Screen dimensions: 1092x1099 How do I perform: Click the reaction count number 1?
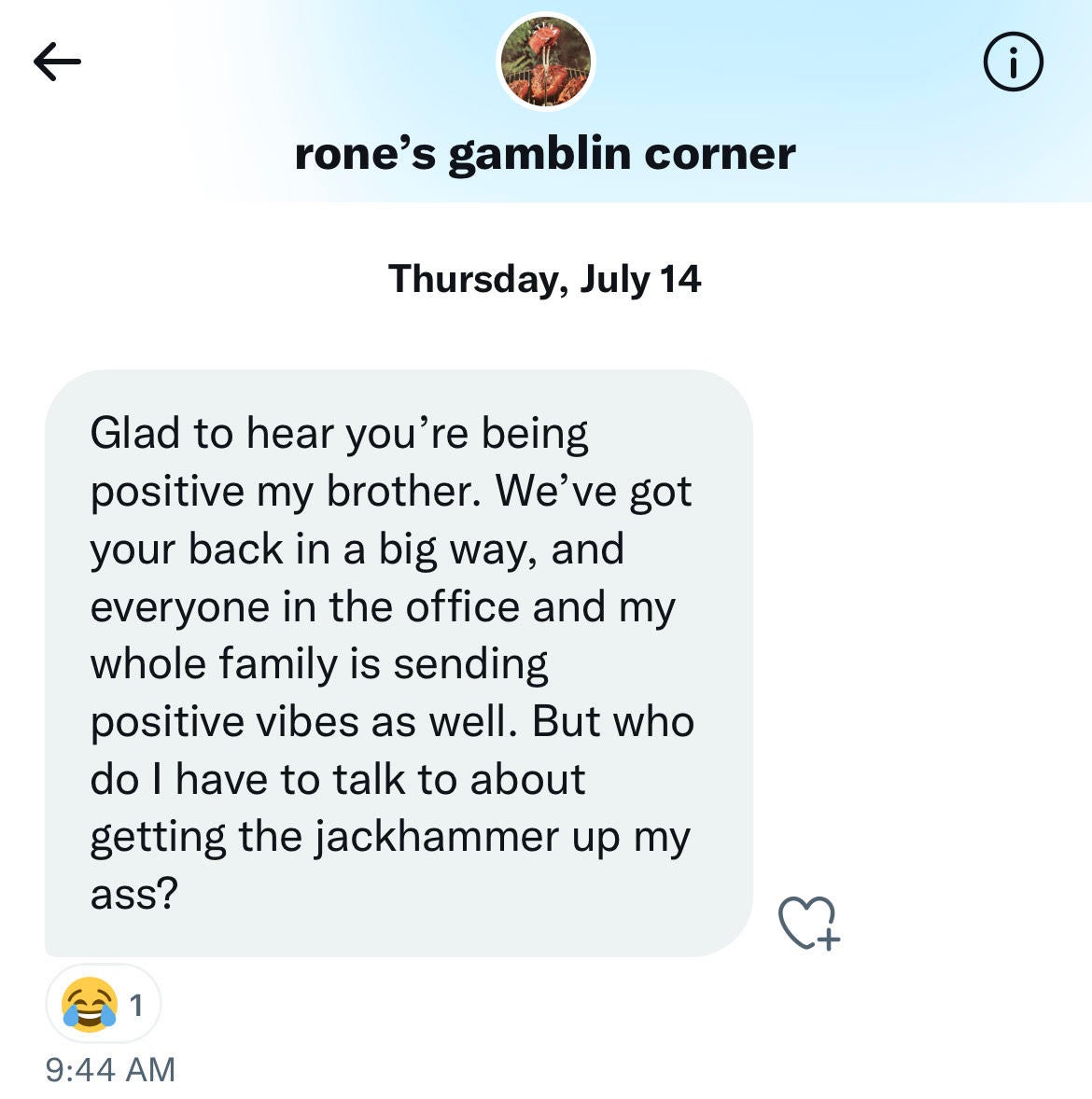click(x=136, y=1005)
